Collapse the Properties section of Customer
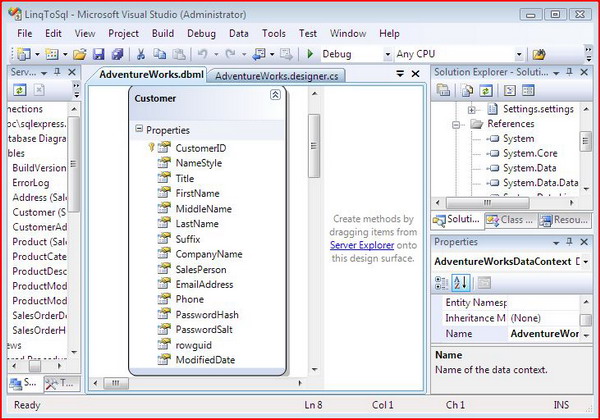The height and width of the screenshot is (420, 600). 139,129
